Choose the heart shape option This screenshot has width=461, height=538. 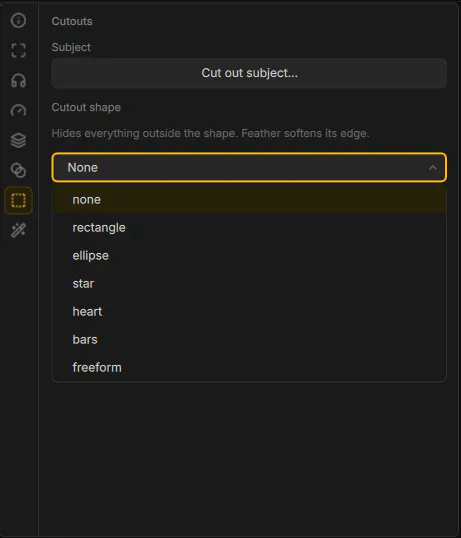[249, 312]
